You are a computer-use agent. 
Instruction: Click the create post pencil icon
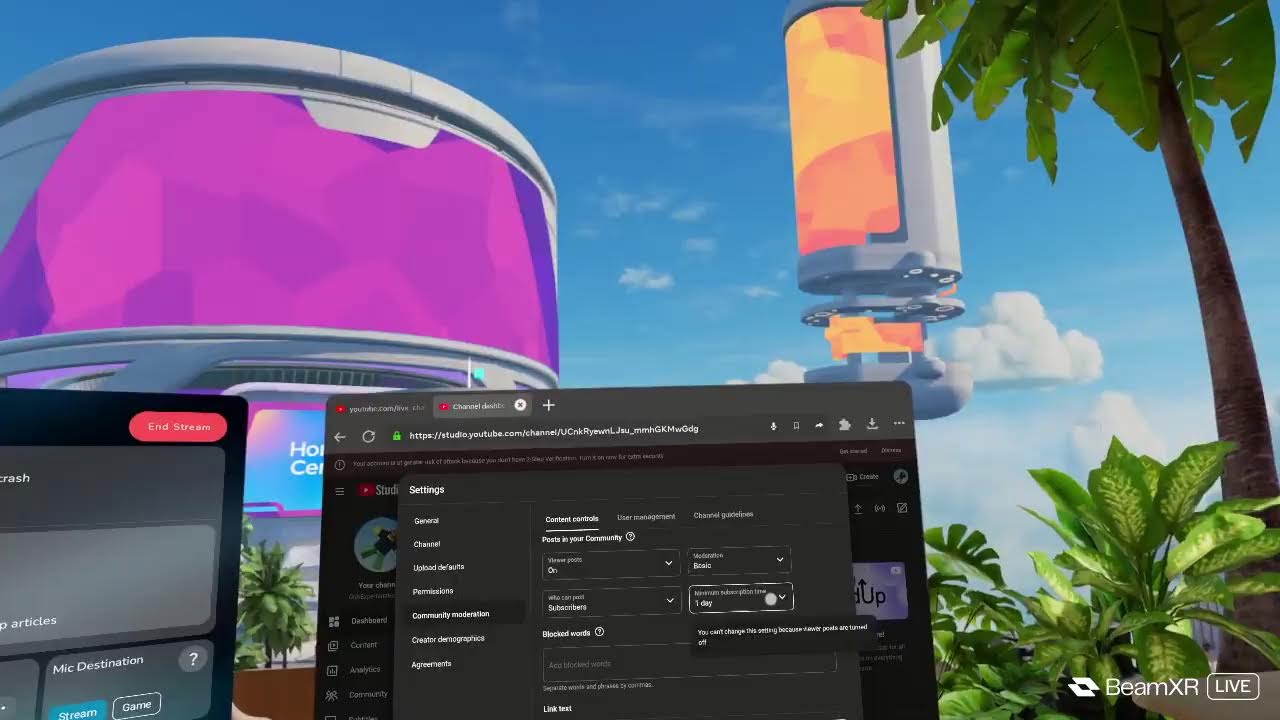tap(902, 508)
